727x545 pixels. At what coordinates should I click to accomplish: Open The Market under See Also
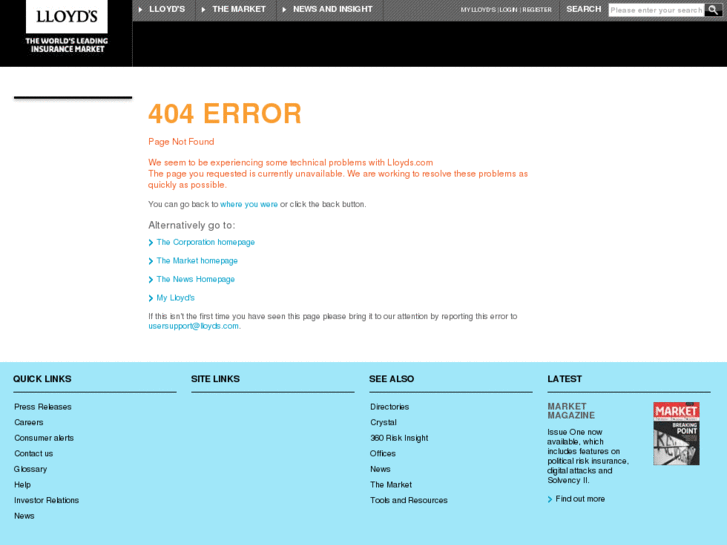click(x=391, y=485)
